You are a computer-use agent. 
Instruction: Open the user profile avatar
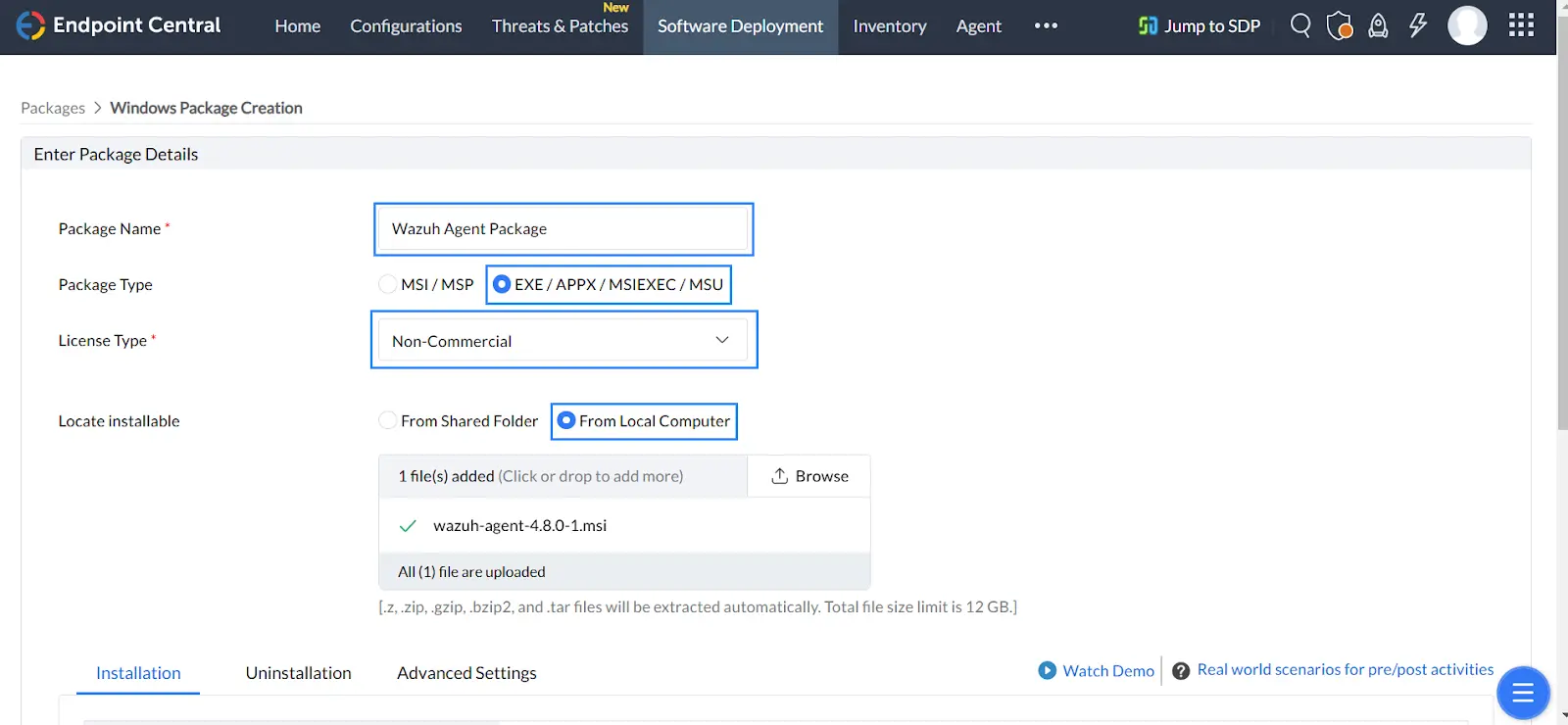[x=1467, y=25]
